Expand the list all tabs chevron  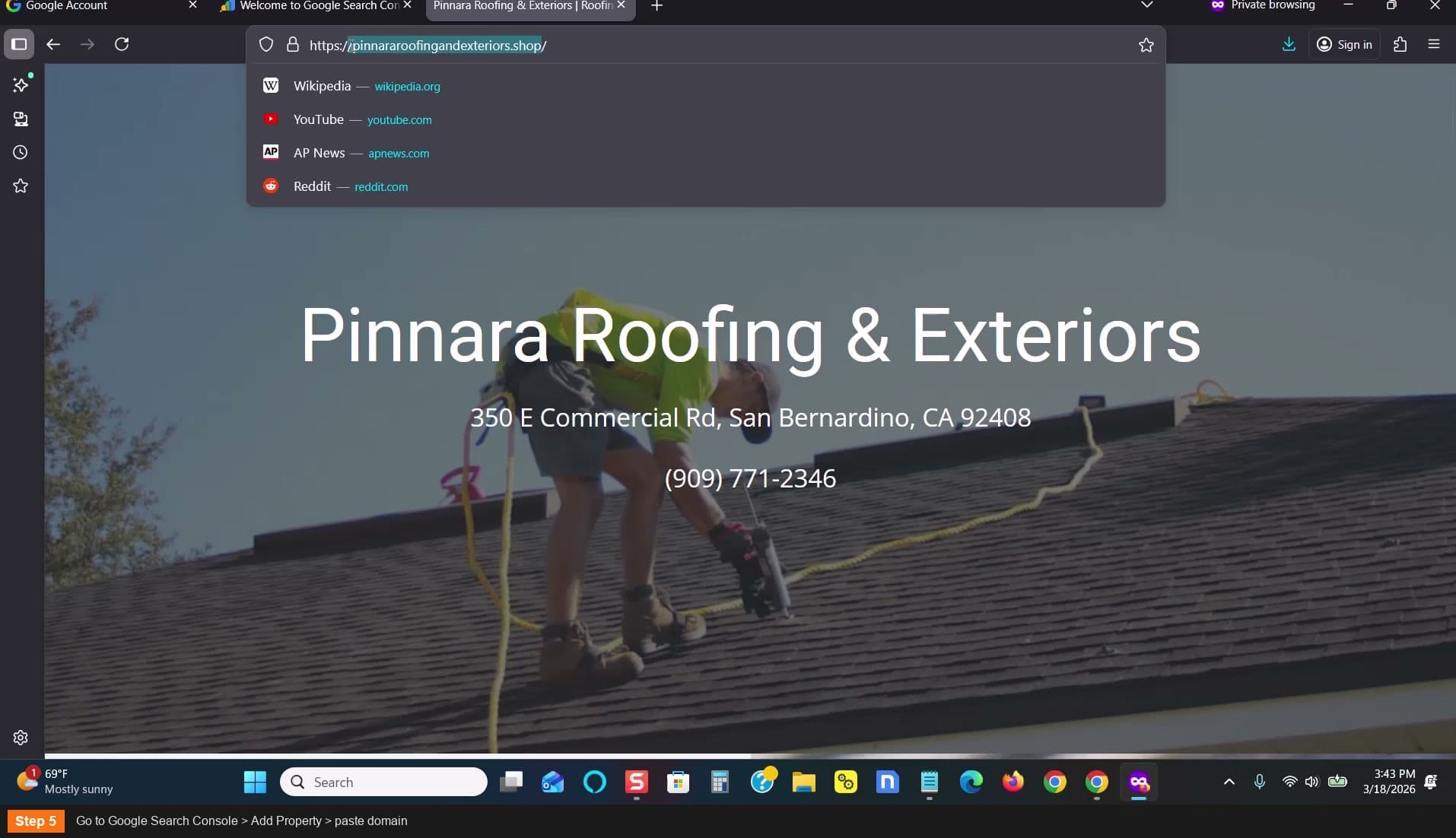coord(1146,5)
